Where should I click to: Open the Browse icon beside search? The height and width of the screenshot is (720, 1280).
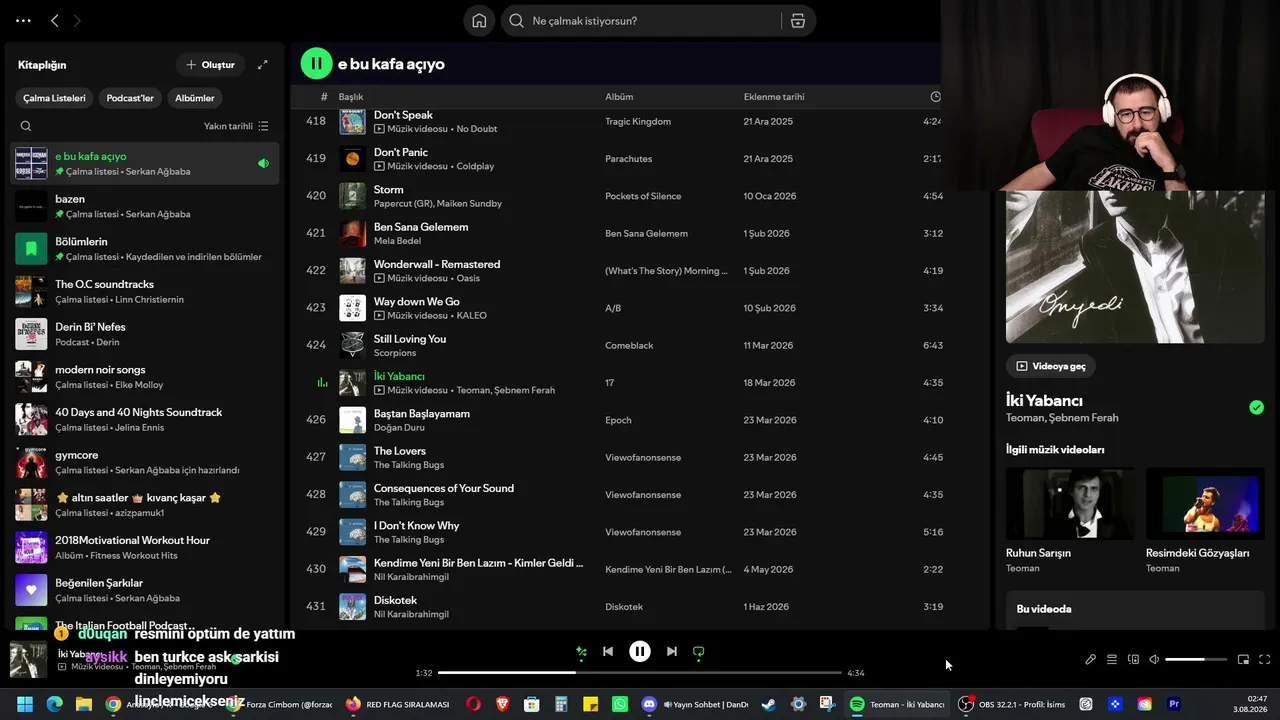798,21
